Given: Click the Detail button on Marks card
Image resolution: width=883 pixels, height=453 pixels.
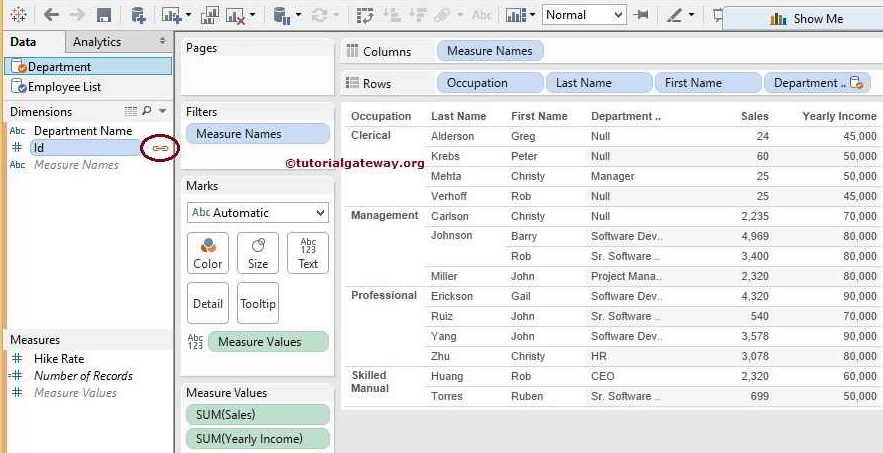Looking at the screenshot, I should click(x=208, y=303).
